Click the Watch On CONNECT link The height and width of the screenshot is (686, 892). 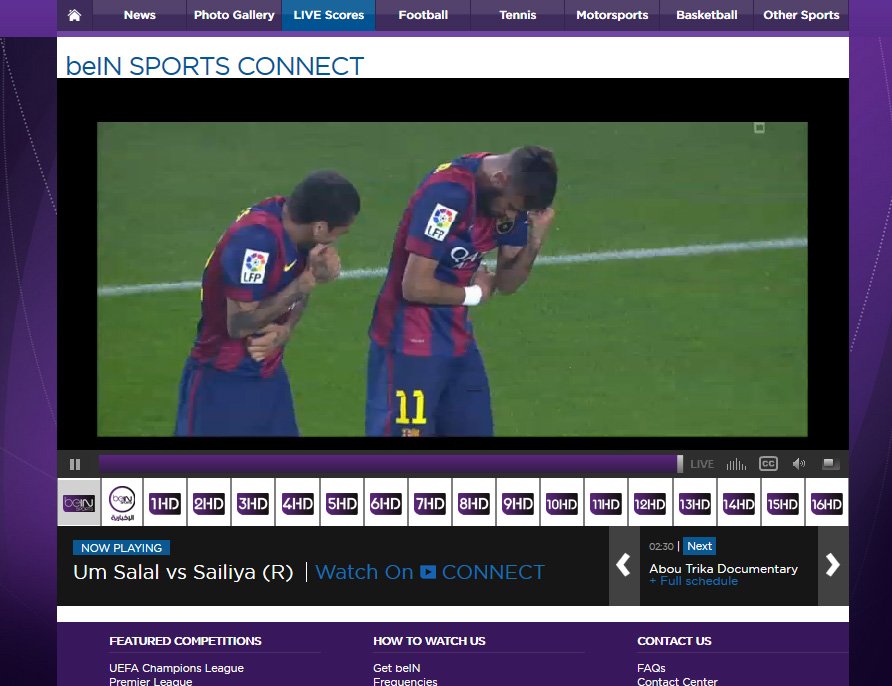point(430,572)
